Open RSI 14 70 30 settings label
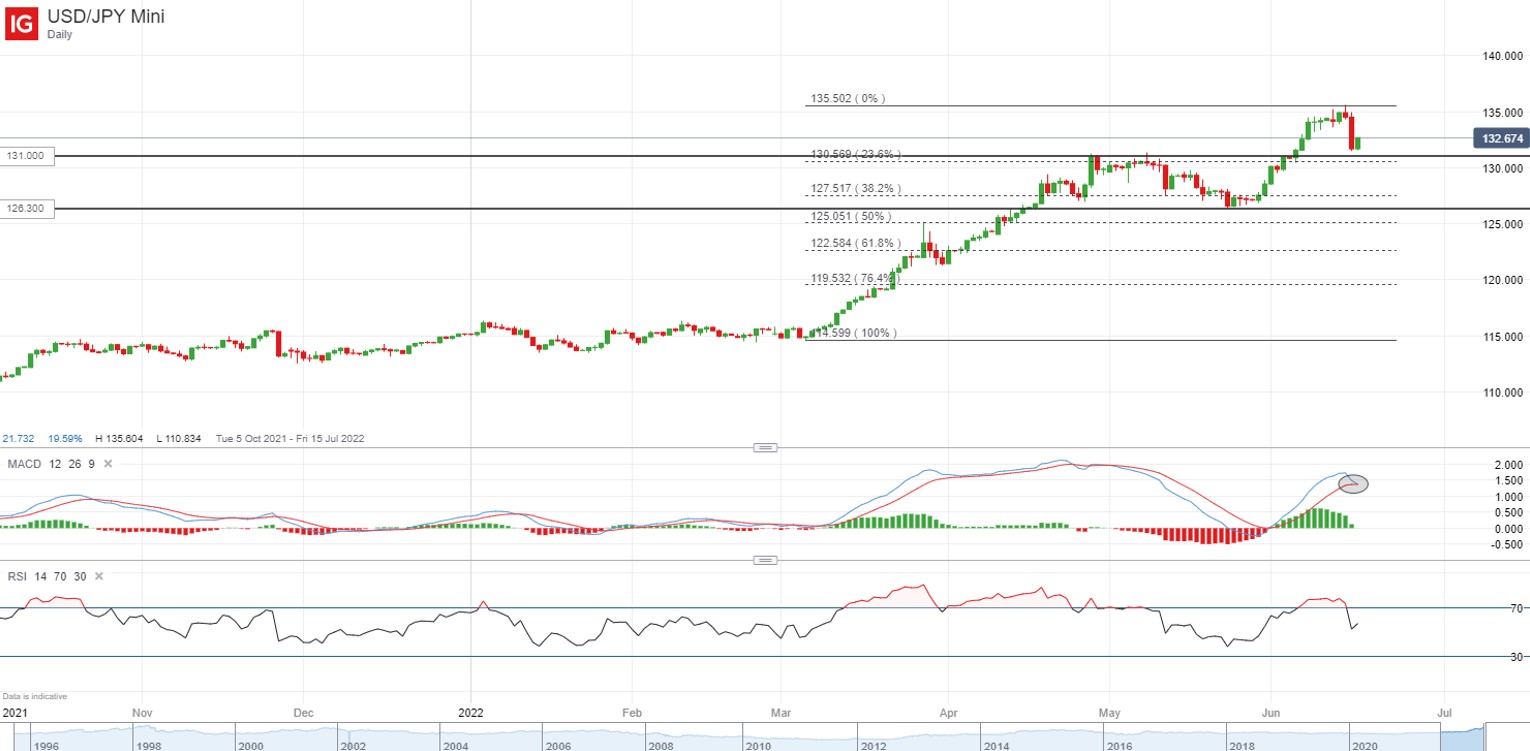The image size is (1530, 751). 47,576
